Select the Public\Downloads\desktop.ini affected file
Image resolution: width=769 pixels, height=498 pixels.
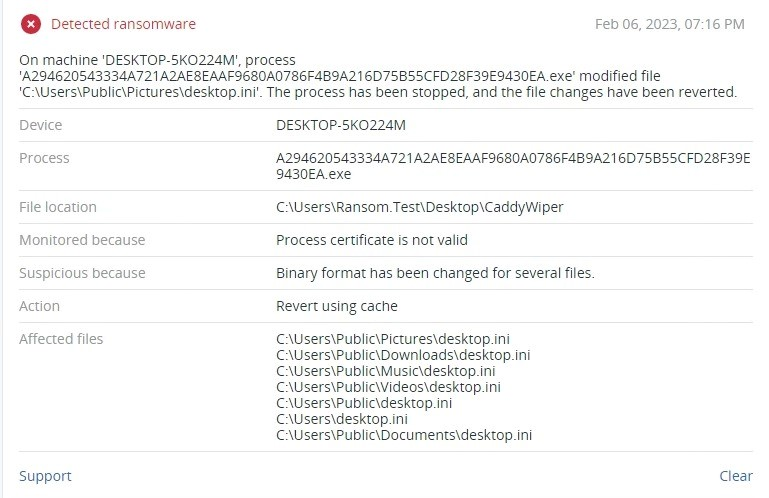click(x=403, y=355)
